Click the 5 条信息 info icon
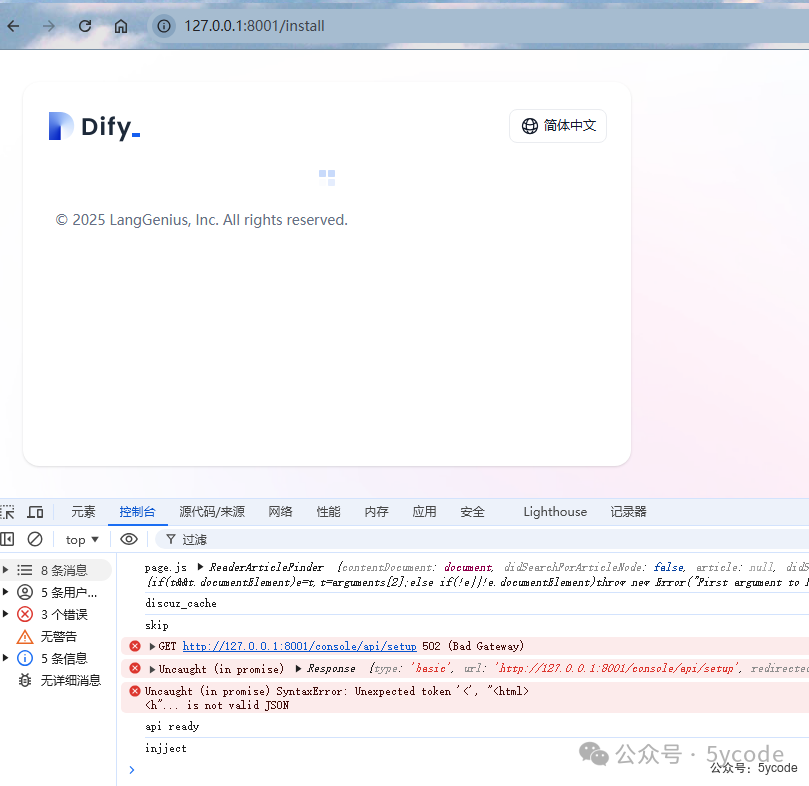The image size is (809, 786). 25,658
